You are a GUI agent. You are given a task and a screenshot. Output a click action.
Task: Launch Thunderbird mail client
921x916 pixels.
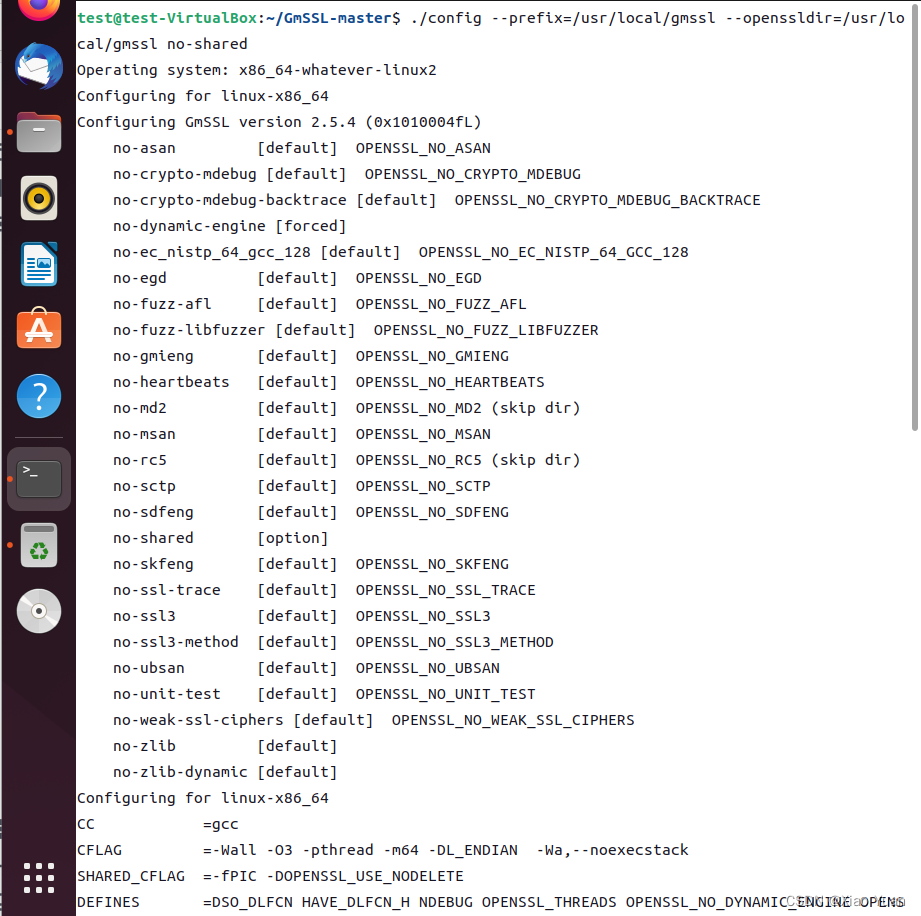(39, 66)
